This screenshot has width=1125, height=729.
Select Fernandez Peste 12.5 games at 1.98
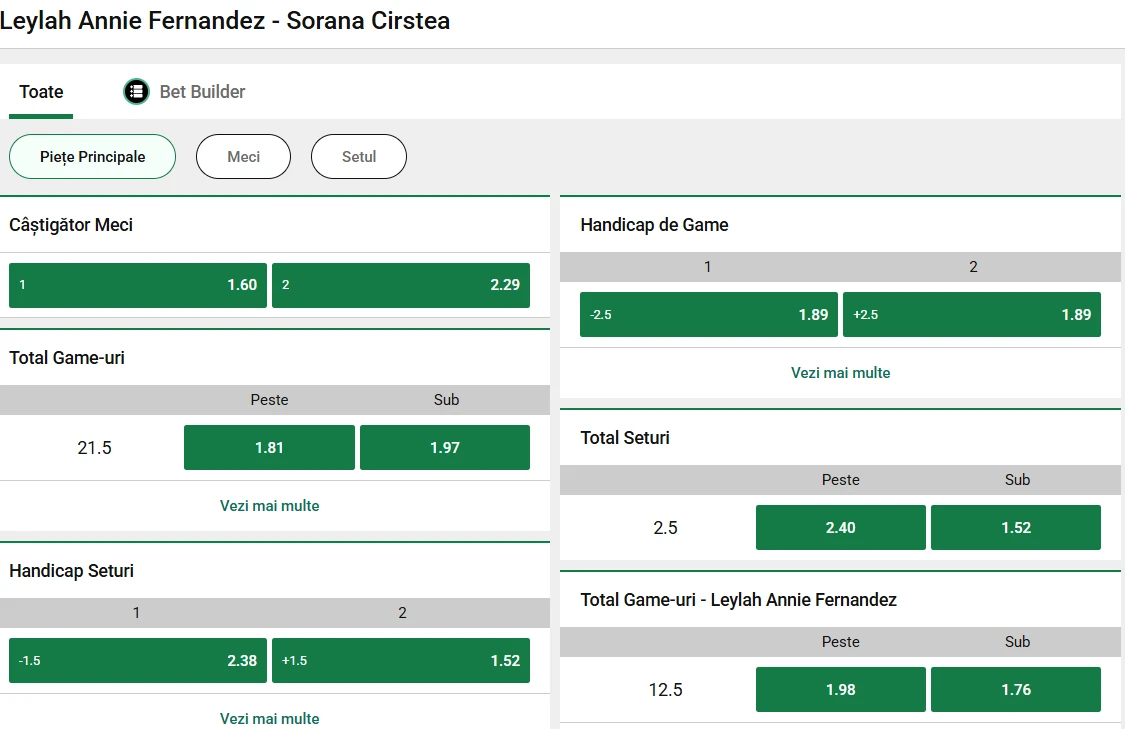(x=840, y=690)
